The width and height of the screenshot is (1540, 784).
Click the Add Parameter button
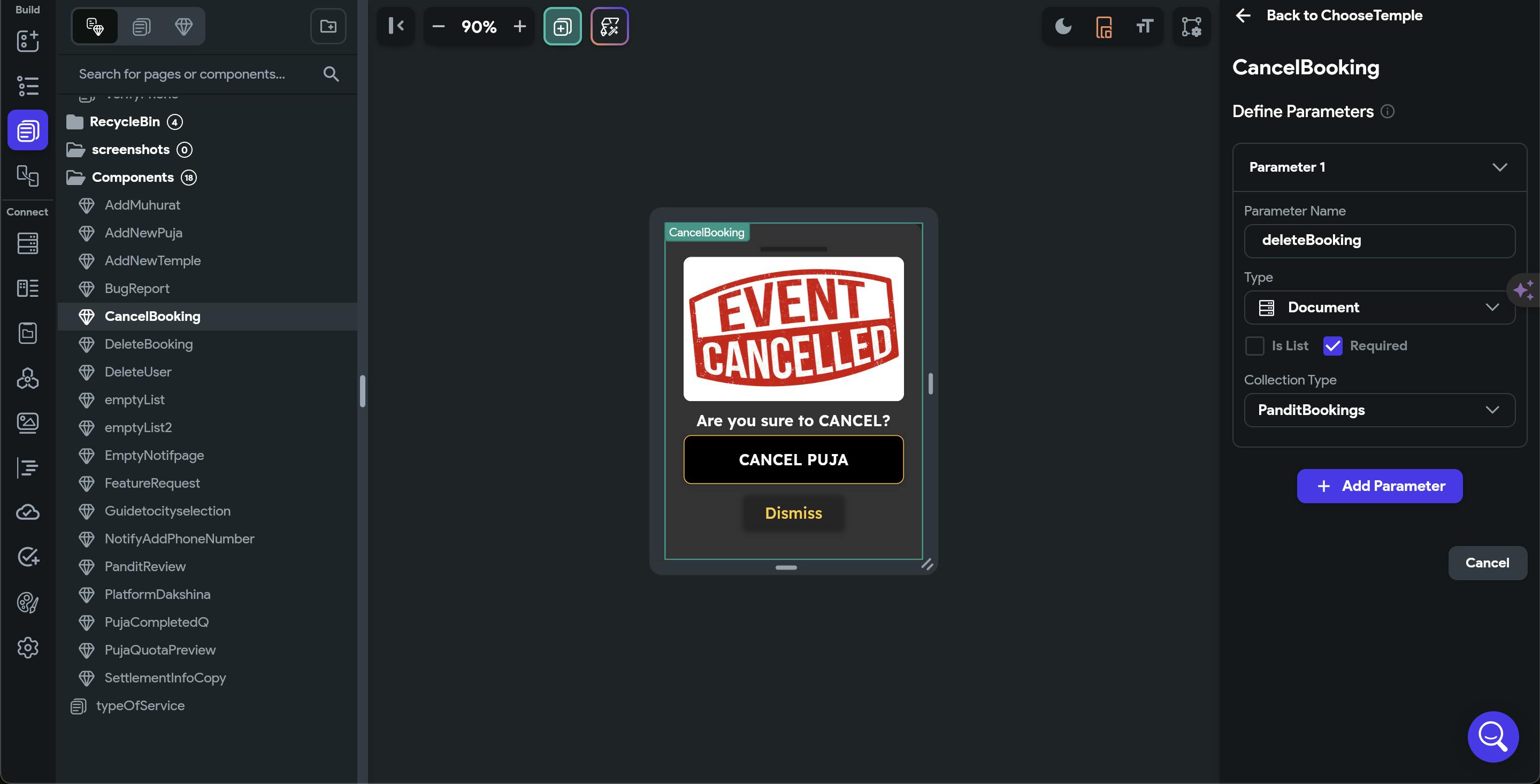coord(1379,486)
